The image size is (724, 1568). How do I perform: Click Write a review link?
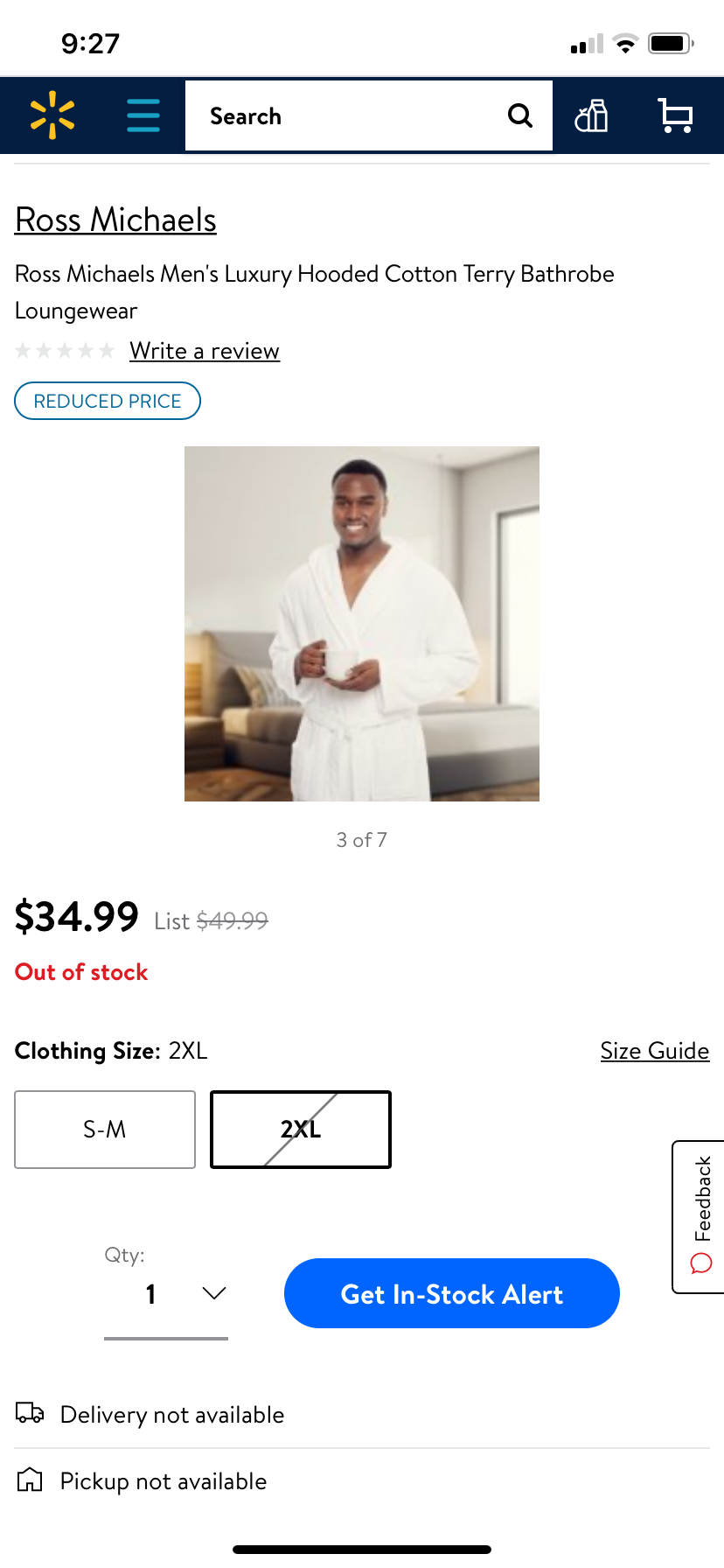[205, 351]
